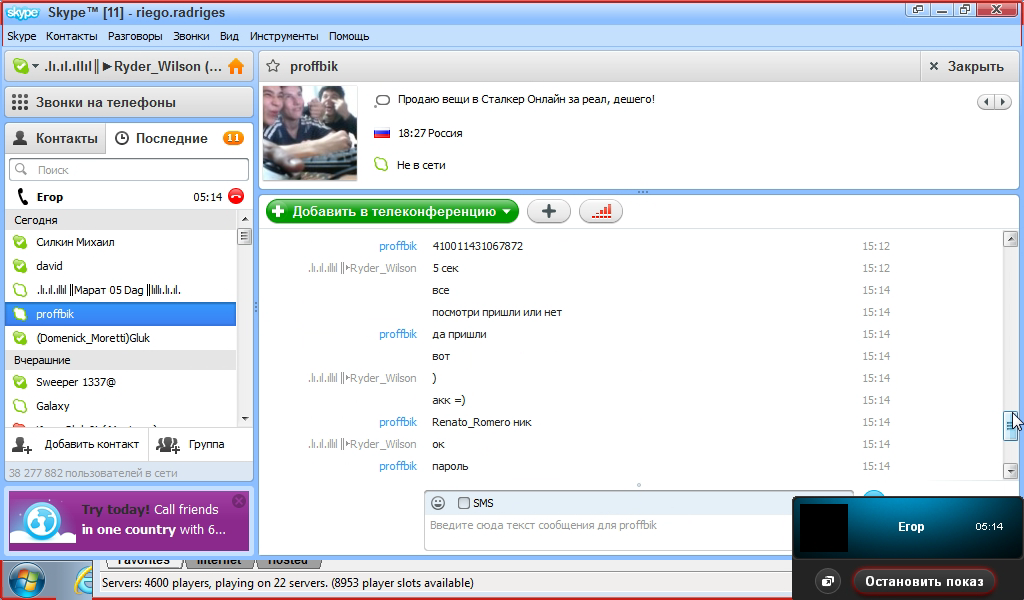The height and width of the screenshot is (600, 1024).
Task: Open the dial pad for phone calls
Action: click(x=20, y=103)
